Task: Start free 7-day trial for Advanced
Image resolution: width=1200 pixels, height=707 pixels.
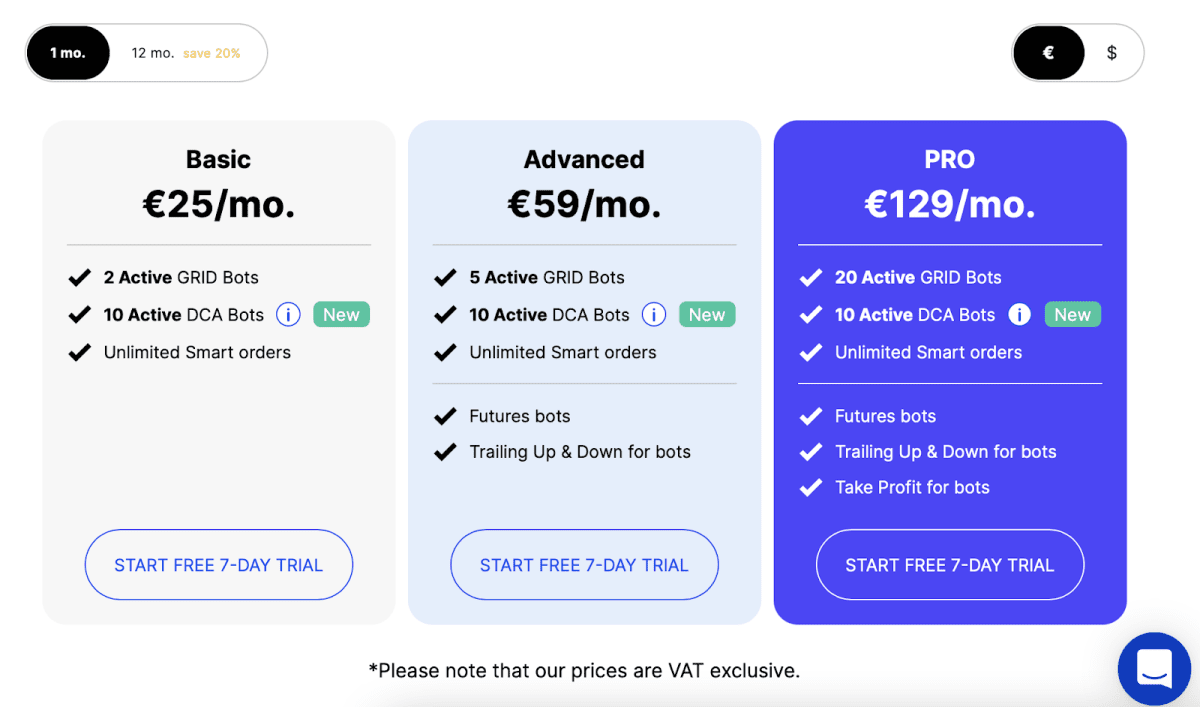Action: (x=585, y=565)
